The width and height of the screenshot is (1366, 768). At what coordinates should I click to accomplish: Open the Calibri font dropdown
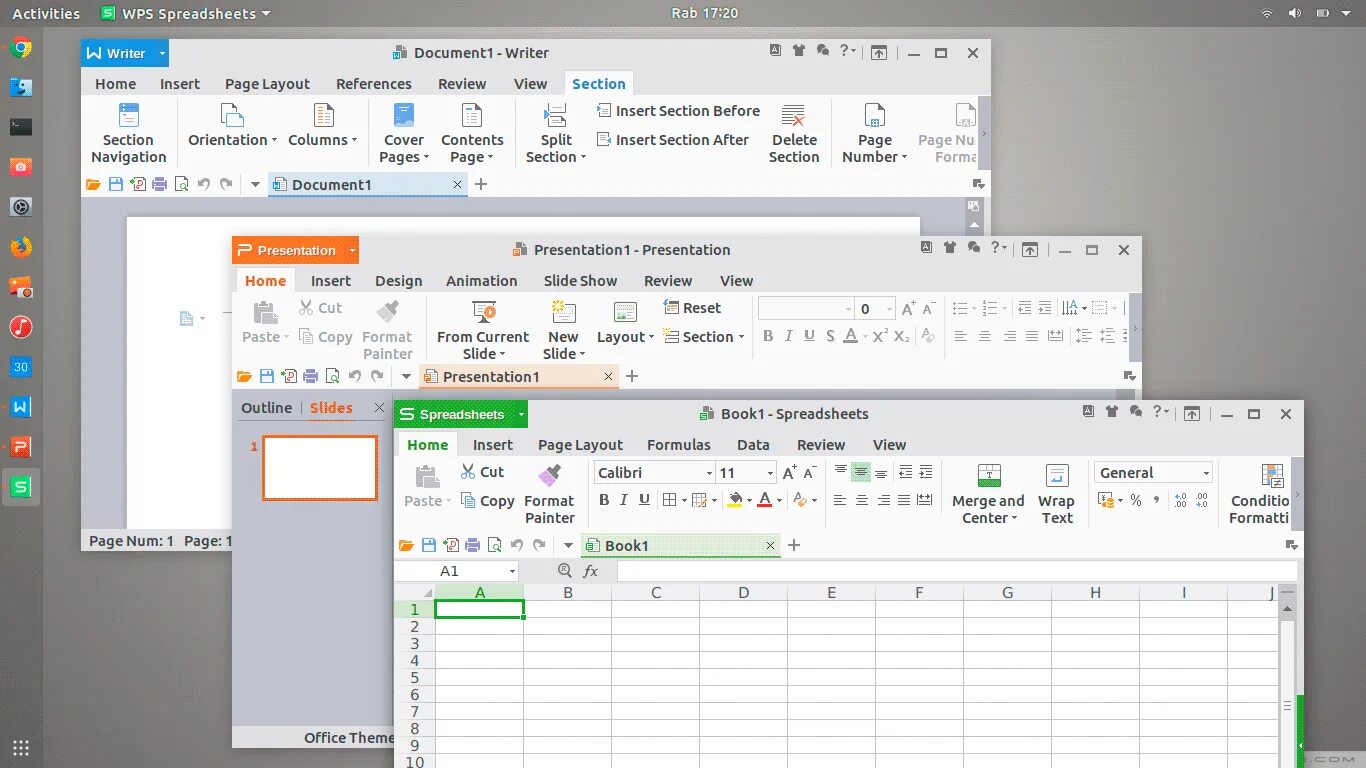[x=648, y=472]
